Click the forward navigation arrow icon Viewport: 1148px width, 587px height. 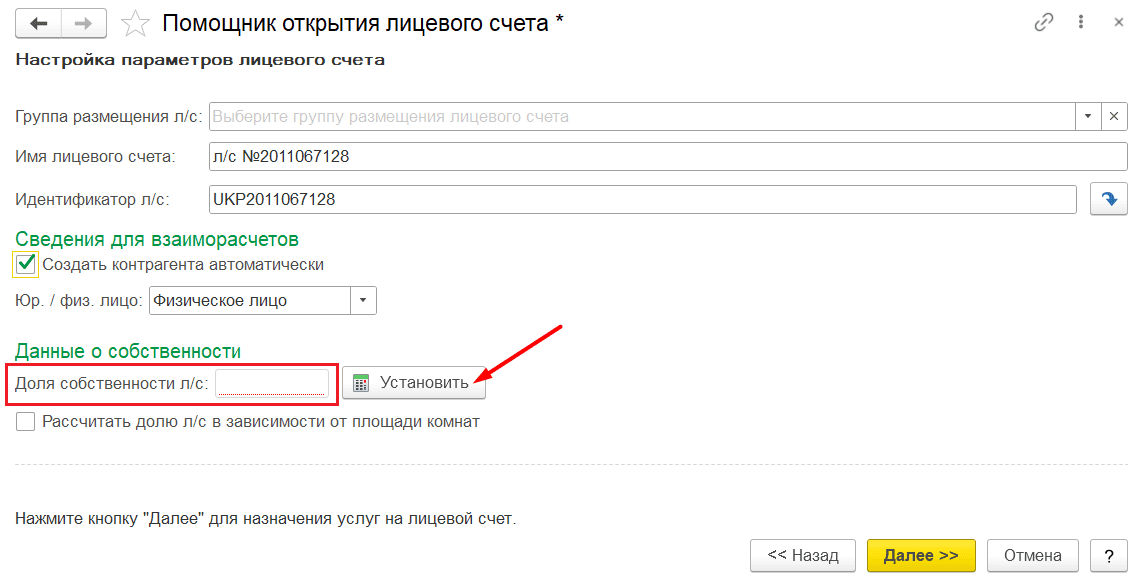point(84,23)
